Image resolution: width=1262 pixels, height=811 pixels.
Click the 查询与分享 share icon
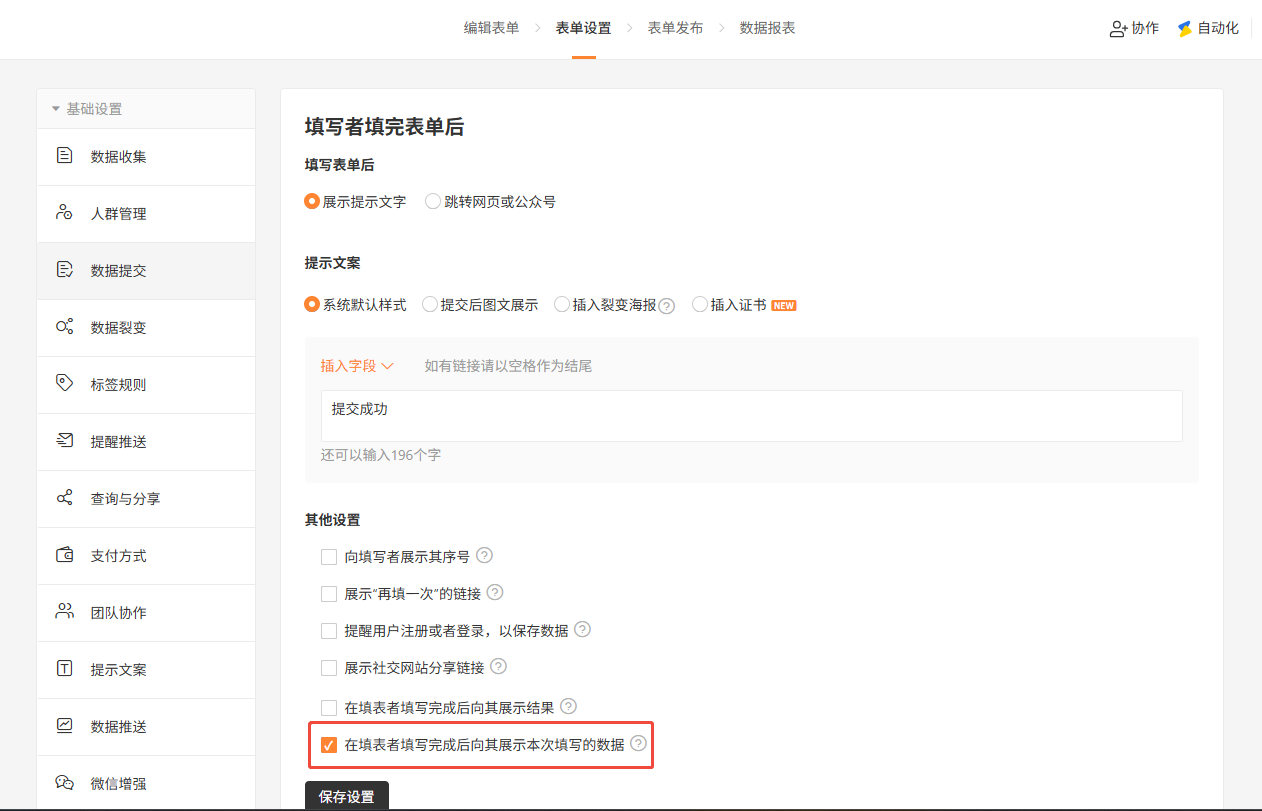coord(65,498)
